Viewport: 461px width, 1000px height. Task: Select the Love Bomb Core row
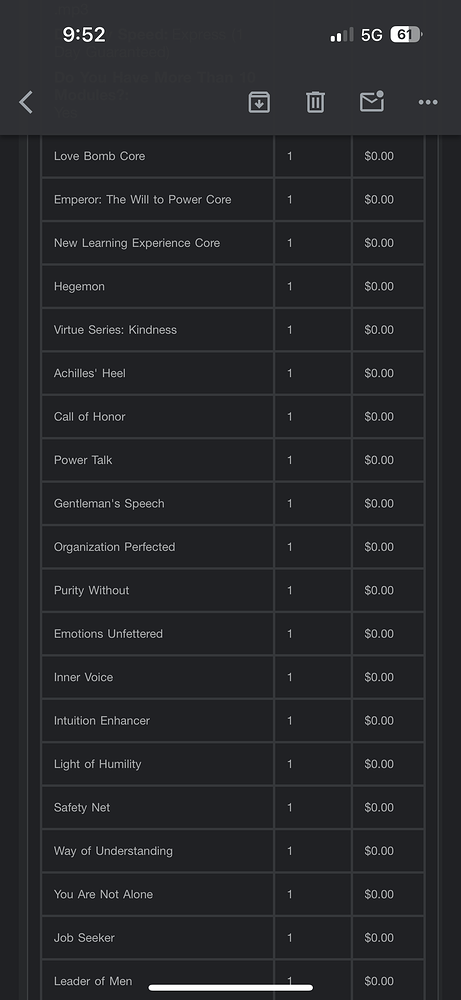233,156
